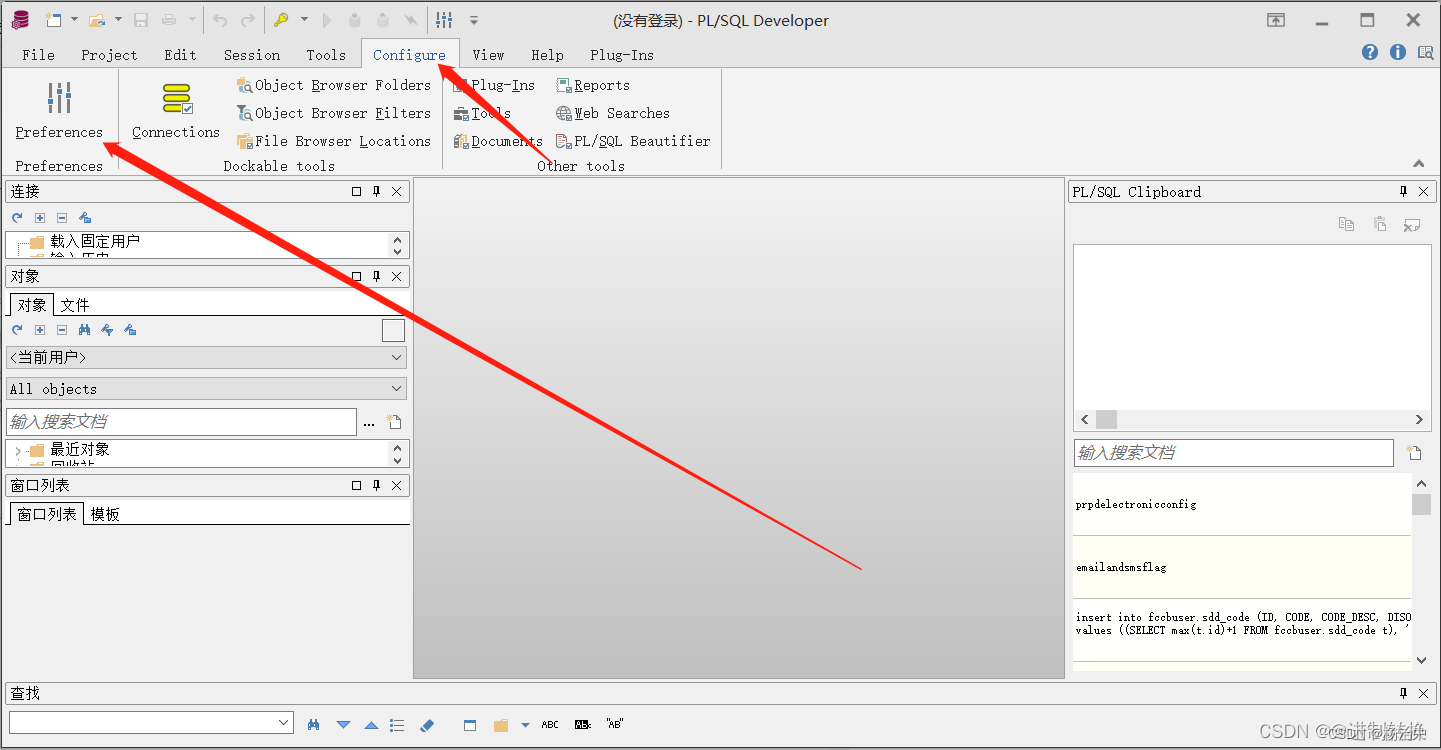Image resolution: width=1441 pixels, height=750 pixels.
Task: Click the right arrow of the clipboard horizontal scrollbar
Action: pyautogui.click(x=1419, y=420)
